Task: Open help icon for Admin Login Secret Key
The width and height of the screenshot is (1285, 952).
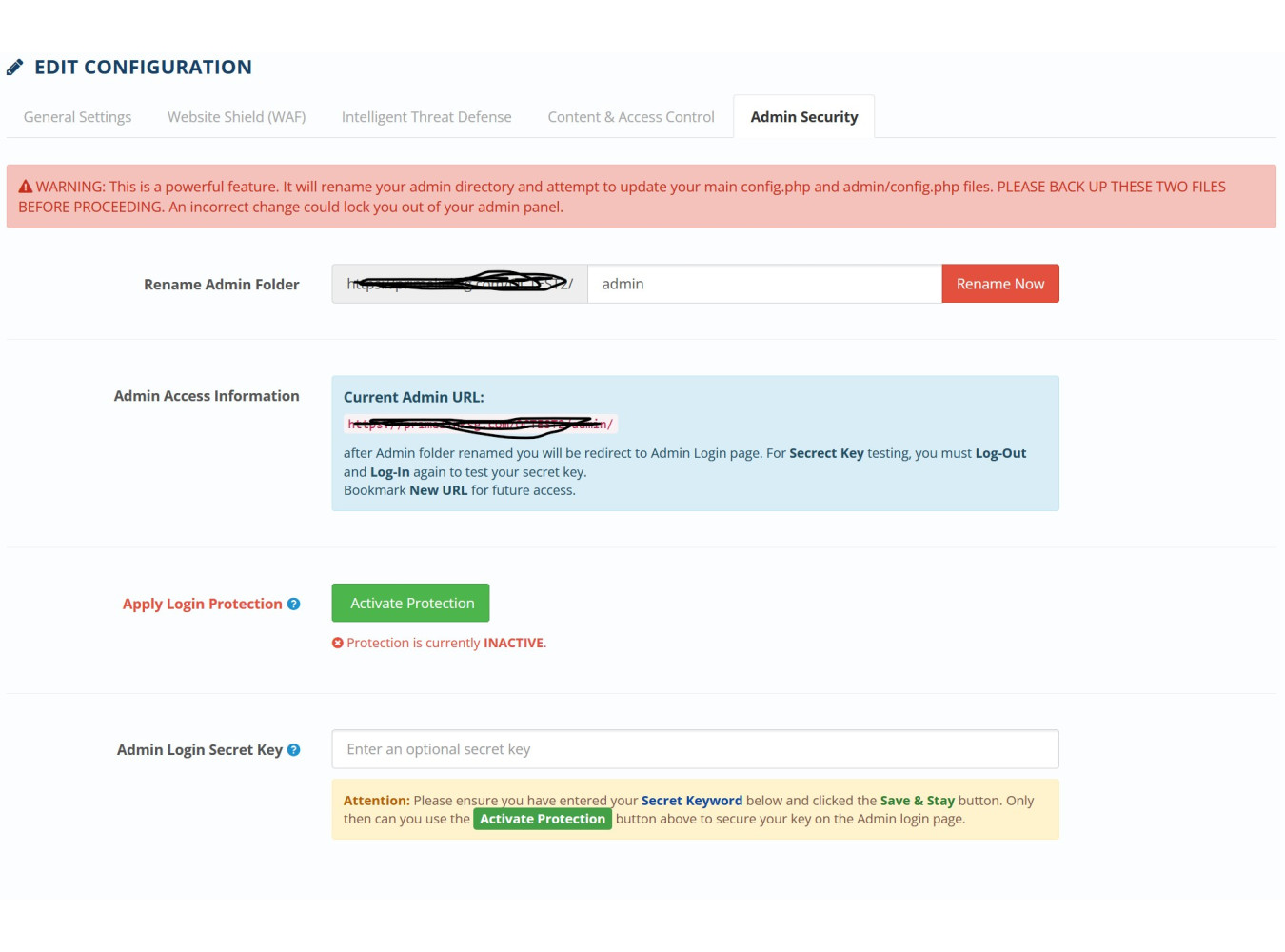Action: pyautogui.click(x=293, y=750)
